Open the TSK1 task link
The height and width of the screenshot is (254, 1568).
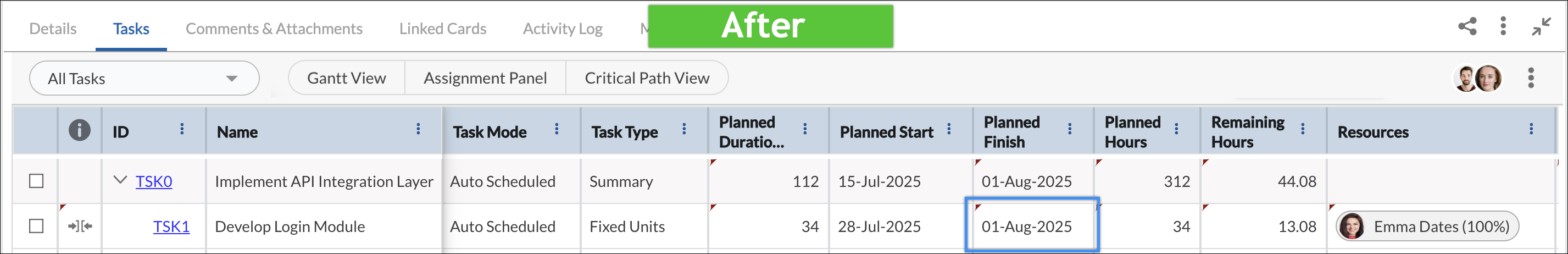pyautogui.click(x=171, y=227)
